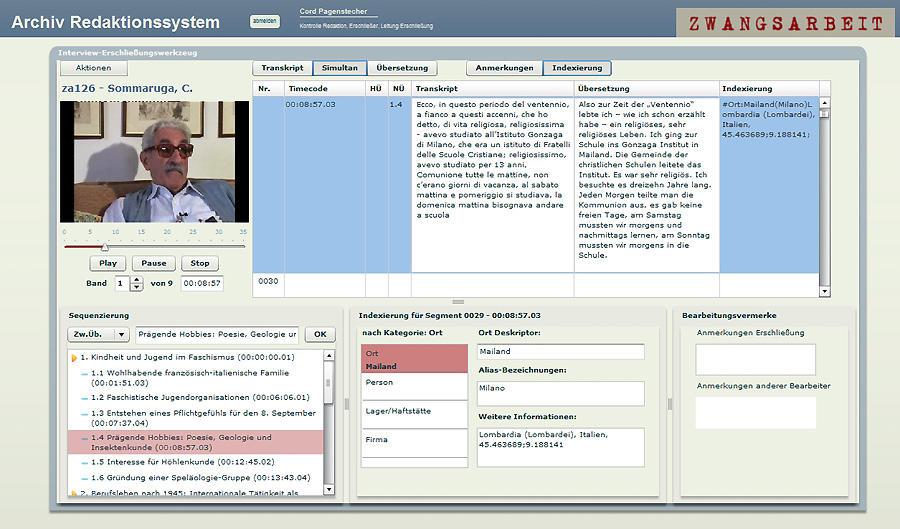This screenshot has width=900, height=529.
Task: Click the Indexierung column header
Action: pos(769,88)
